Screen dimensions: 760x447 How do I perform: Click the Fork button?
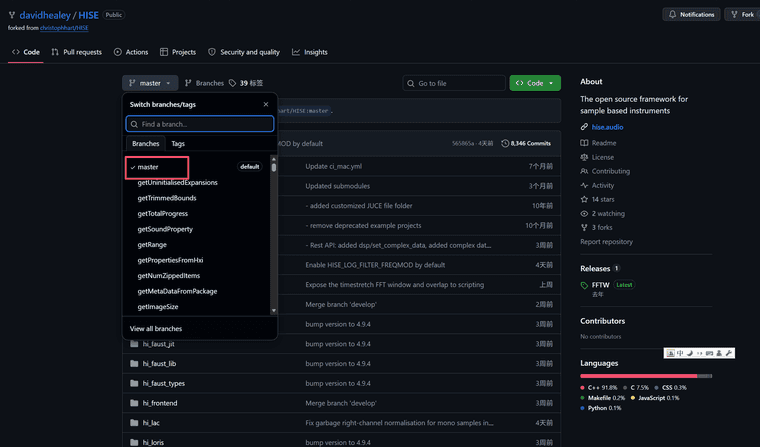tap(743, 15)
